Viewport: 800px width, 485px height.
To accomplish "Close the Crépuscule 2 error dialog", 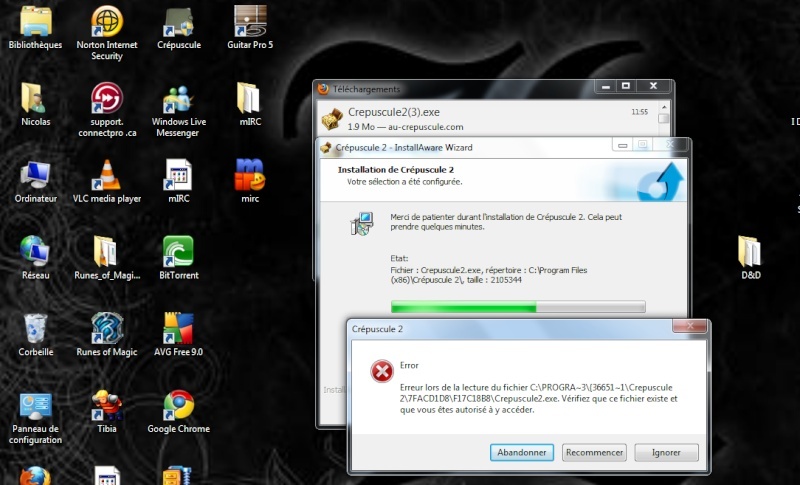I will pyautogui.click(x=689, y=326).
